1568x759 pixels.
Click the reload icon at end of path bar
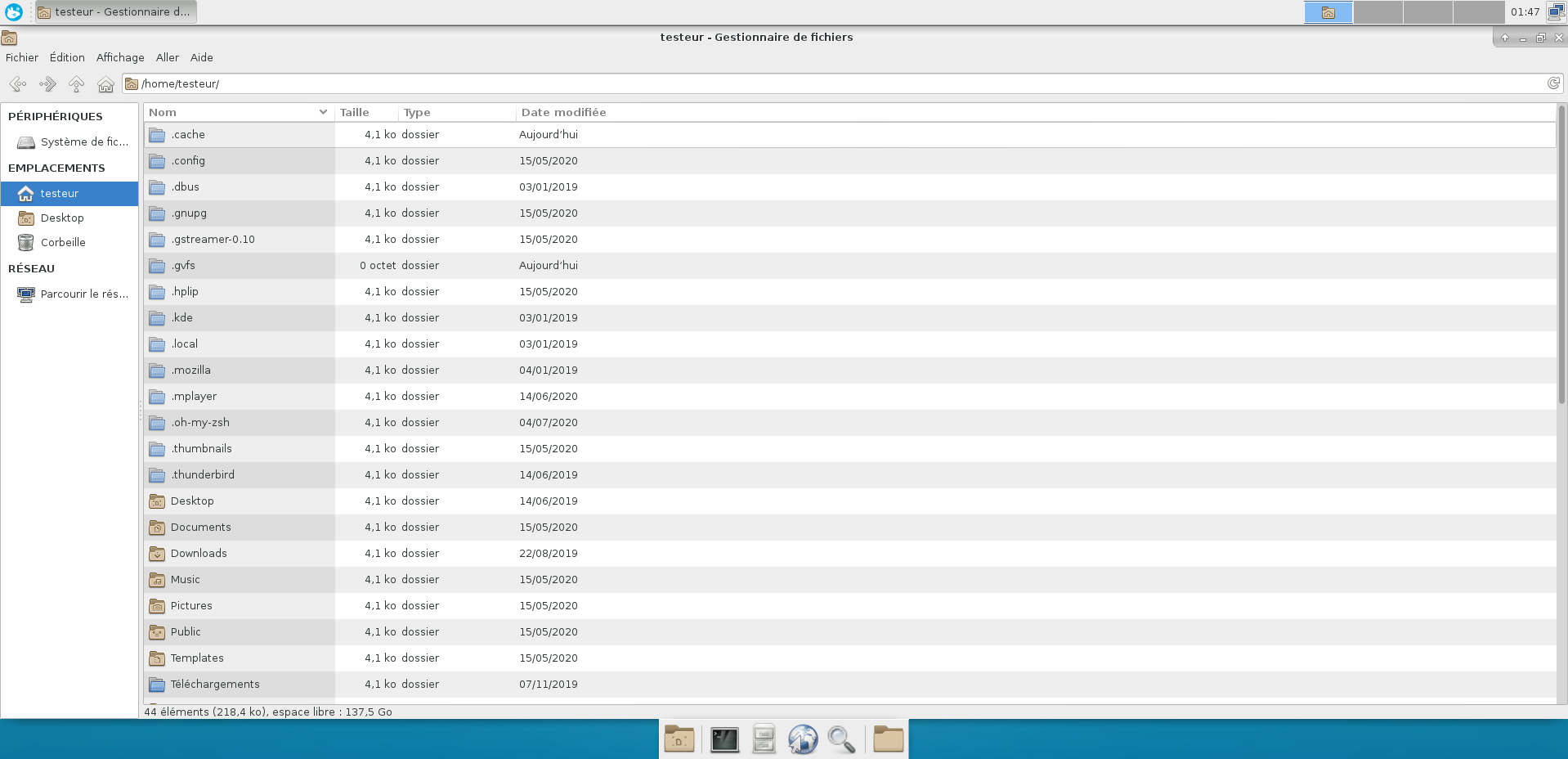point(1554,83)
